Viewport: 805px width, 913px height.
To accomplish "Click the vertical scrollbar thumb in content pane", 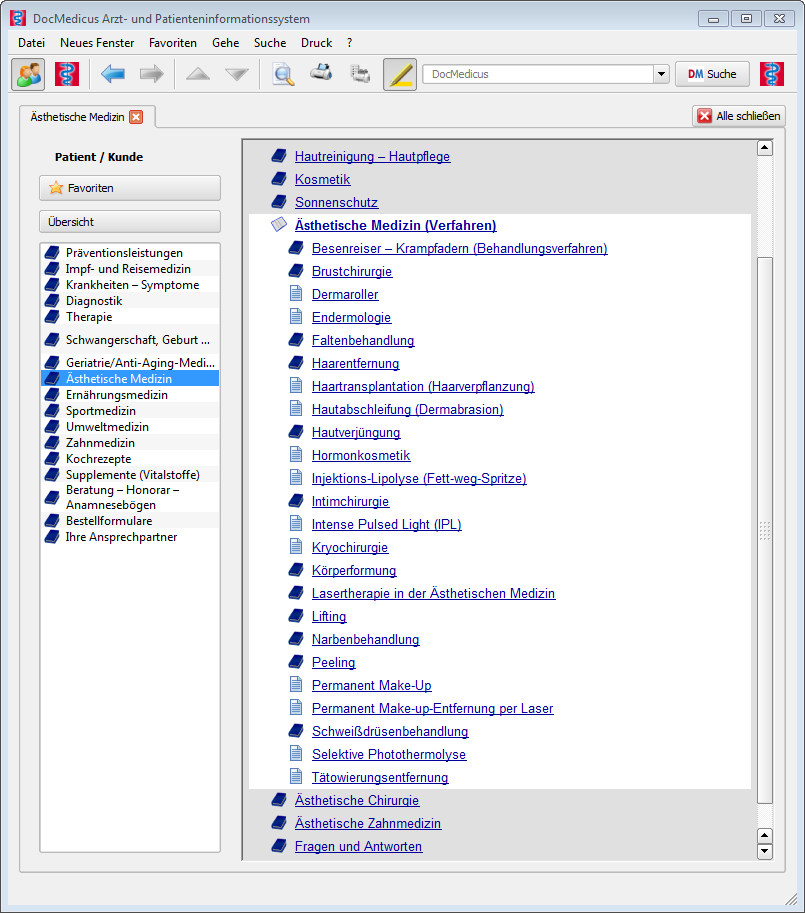I will (765, 530).
